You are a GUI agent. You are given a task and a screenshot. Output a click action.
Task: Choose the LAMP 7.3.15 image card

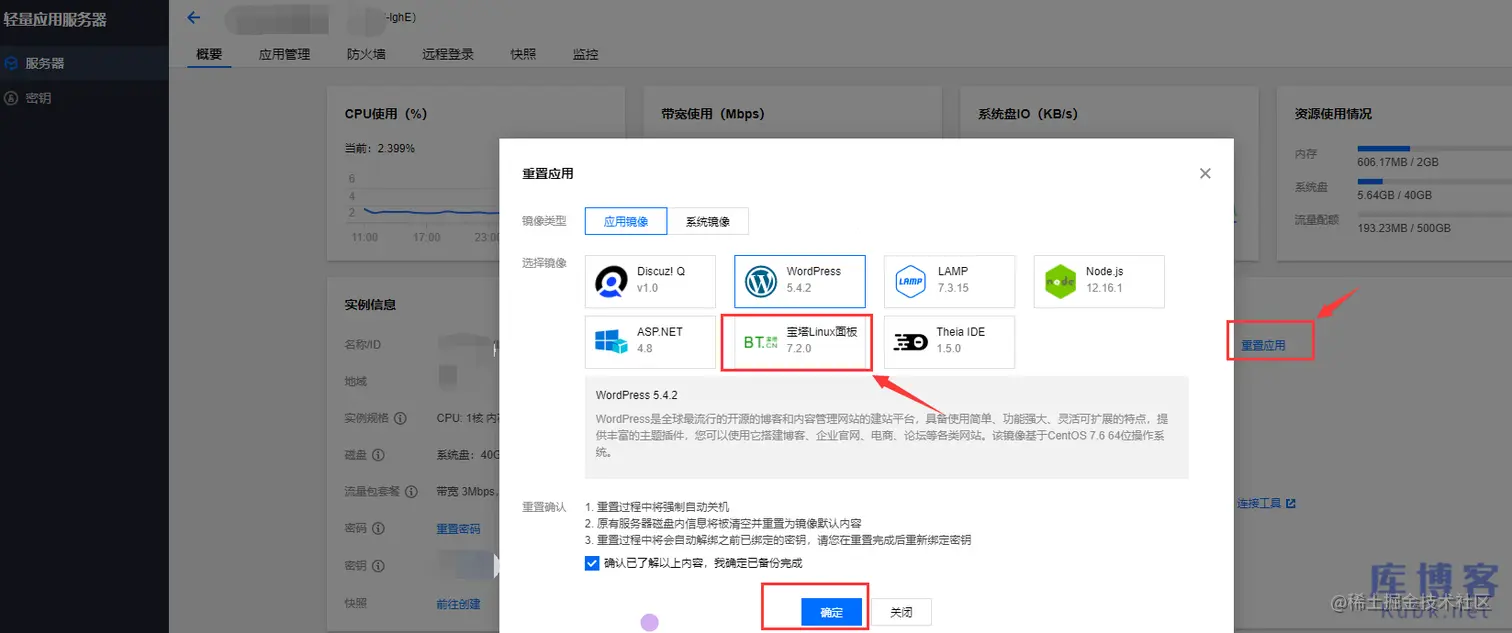(x=949, y=281)
